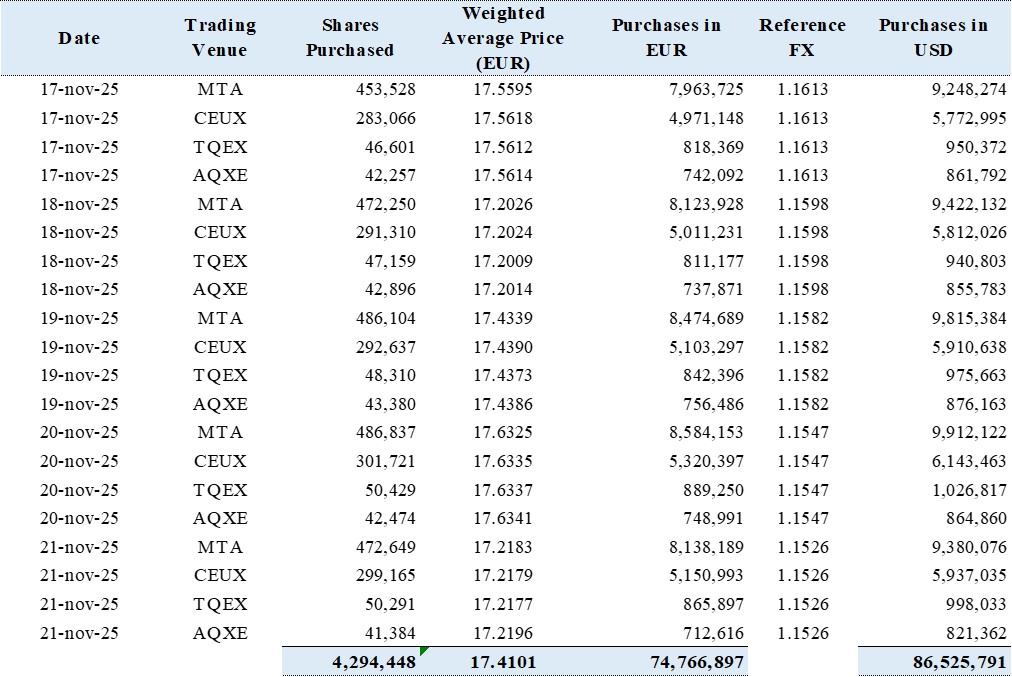Click the shares cell showing 453,528
The width and height of the screenshot is (1012, 677).
[x=385, y=89]
